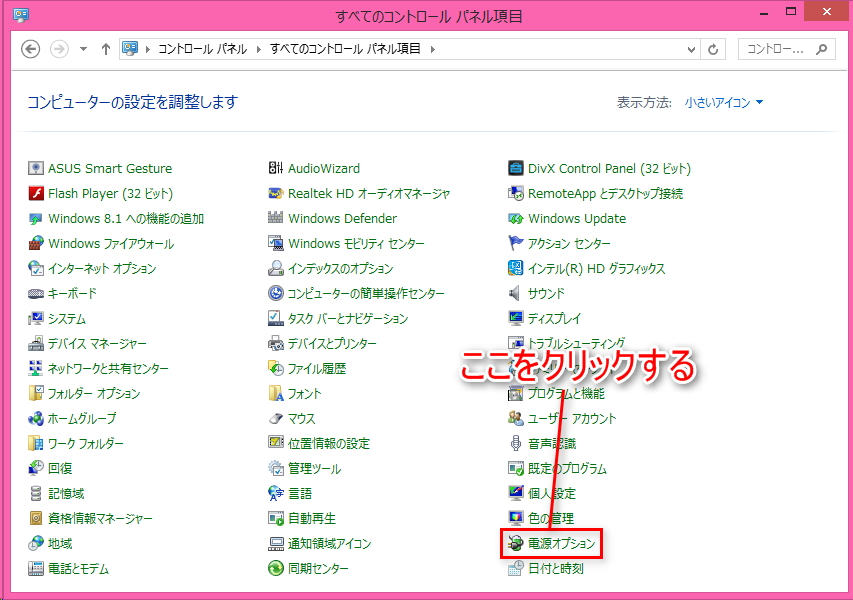Image resolution: width=853 pixels, height=600 pixels.
Task: Expand the chevron after すべてのコントロール パネル項目 breadcrumb
Action: click(432, 50)
